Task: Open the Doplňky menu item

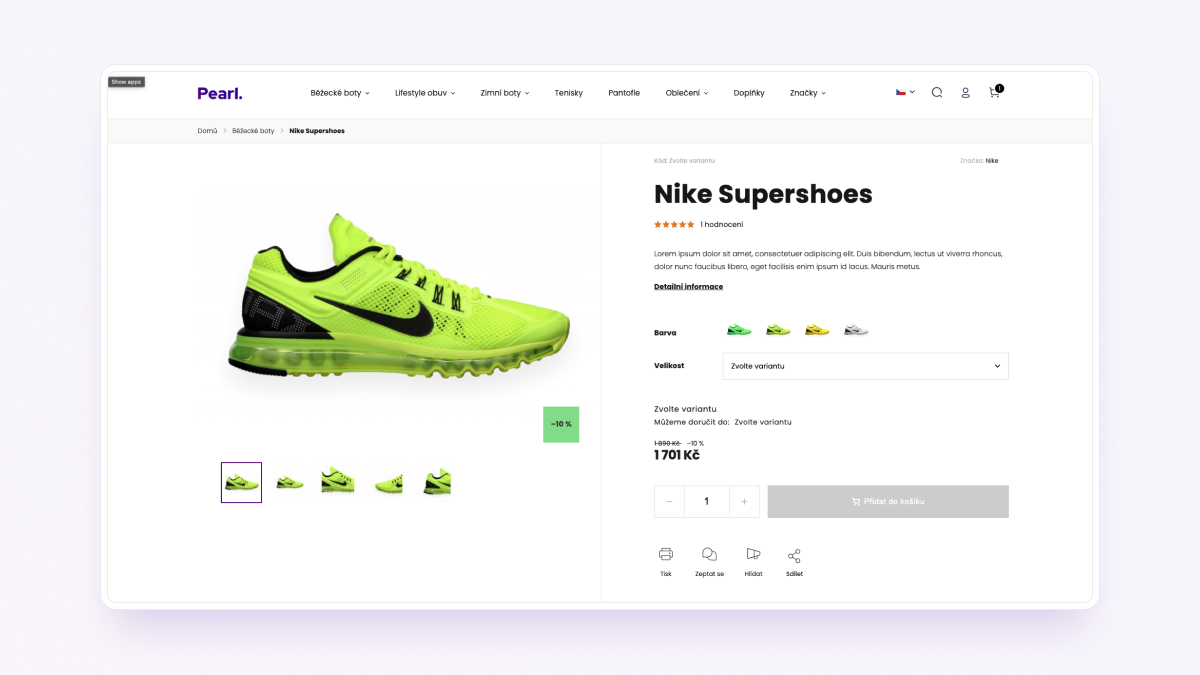Action: [x=749, y=93]
